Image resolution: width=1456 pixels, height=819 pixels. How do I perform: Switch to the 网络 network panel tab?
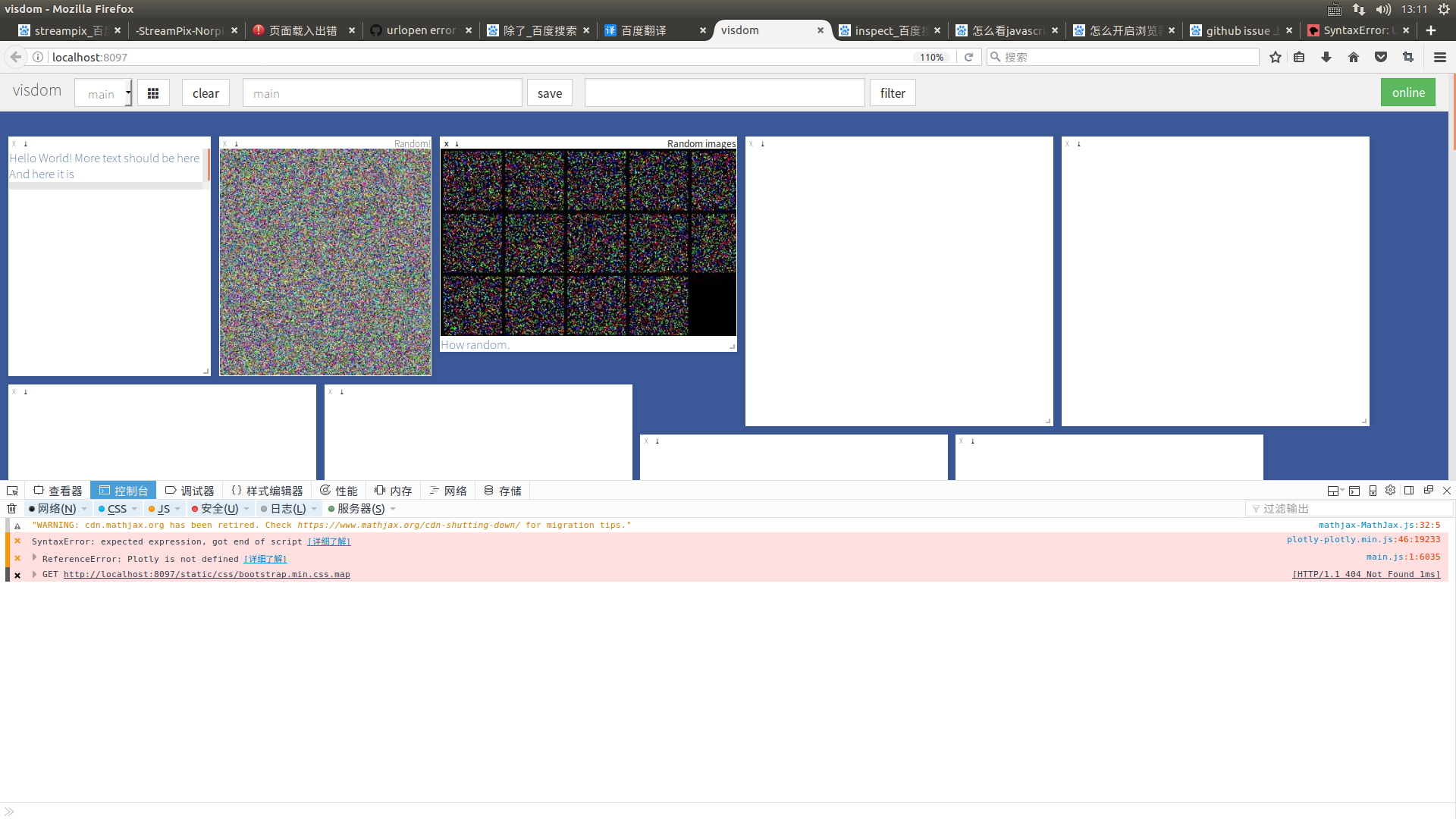click(x=448, y=490)
